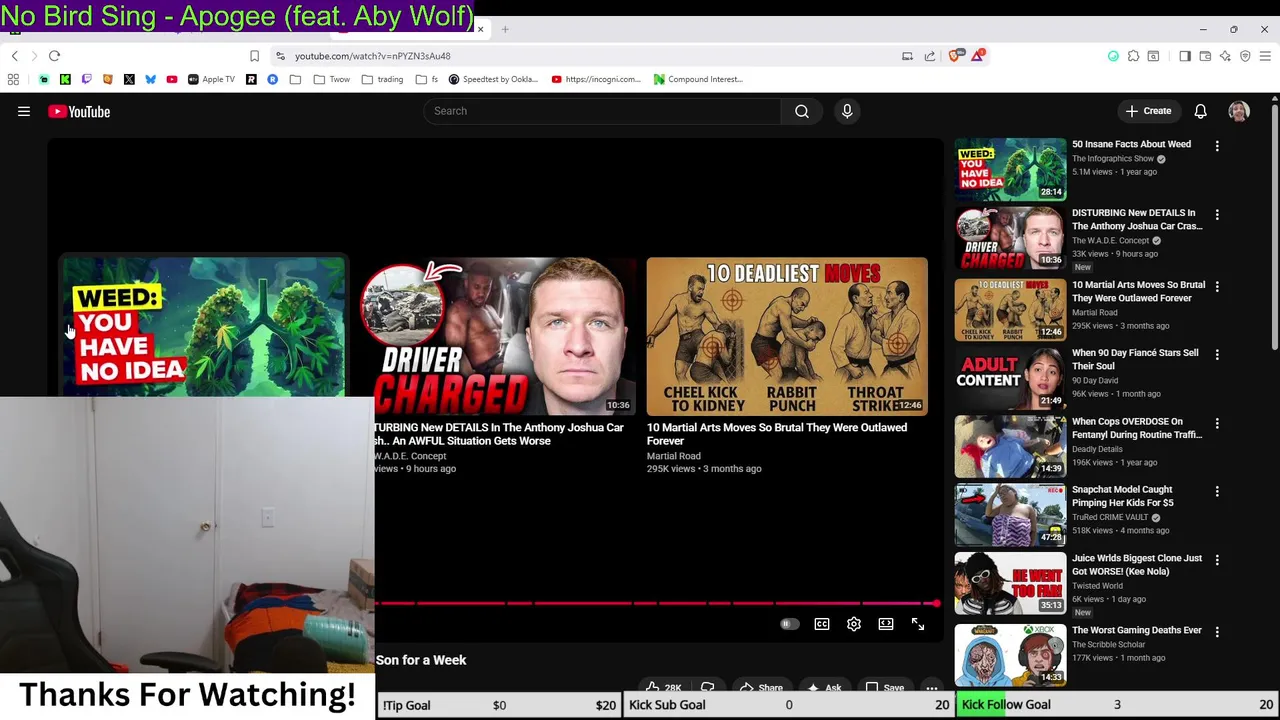This screenshot has height=720, width=1280.
Task: Toggle the browser sidebar panel
Action: tap(1185, 56)
